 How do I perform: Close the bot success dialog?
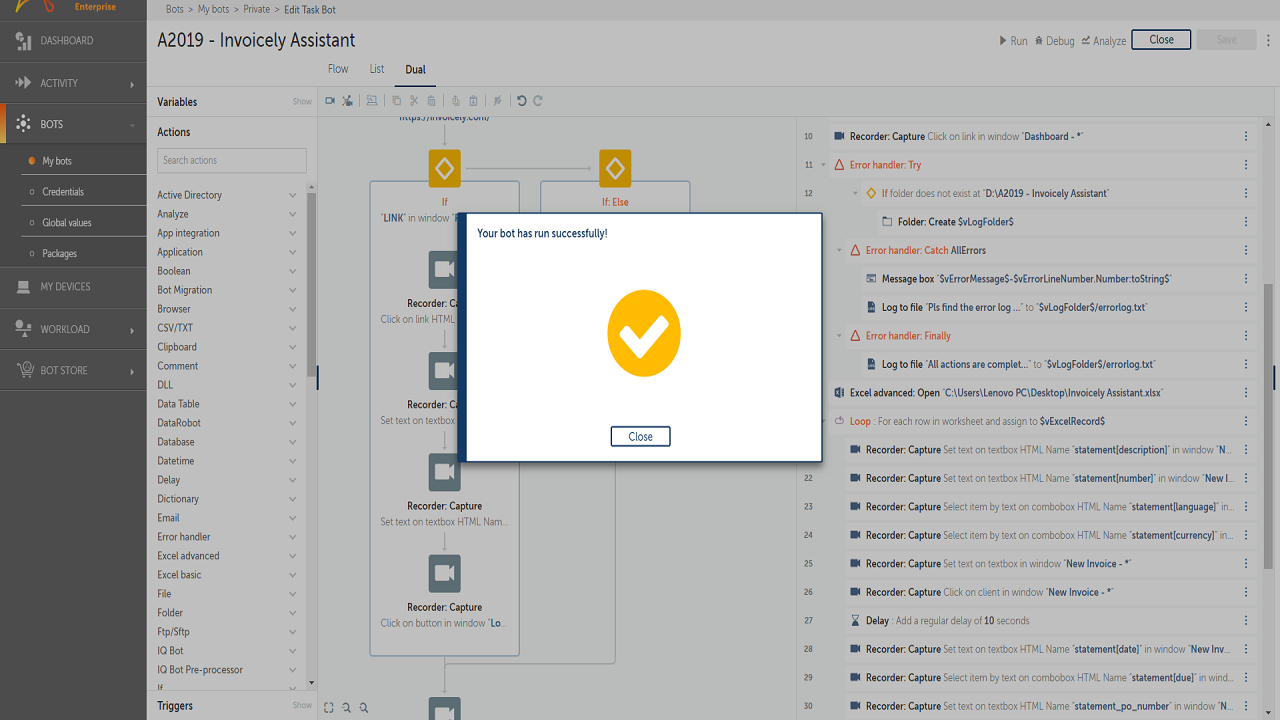click(x=640, y=437)
